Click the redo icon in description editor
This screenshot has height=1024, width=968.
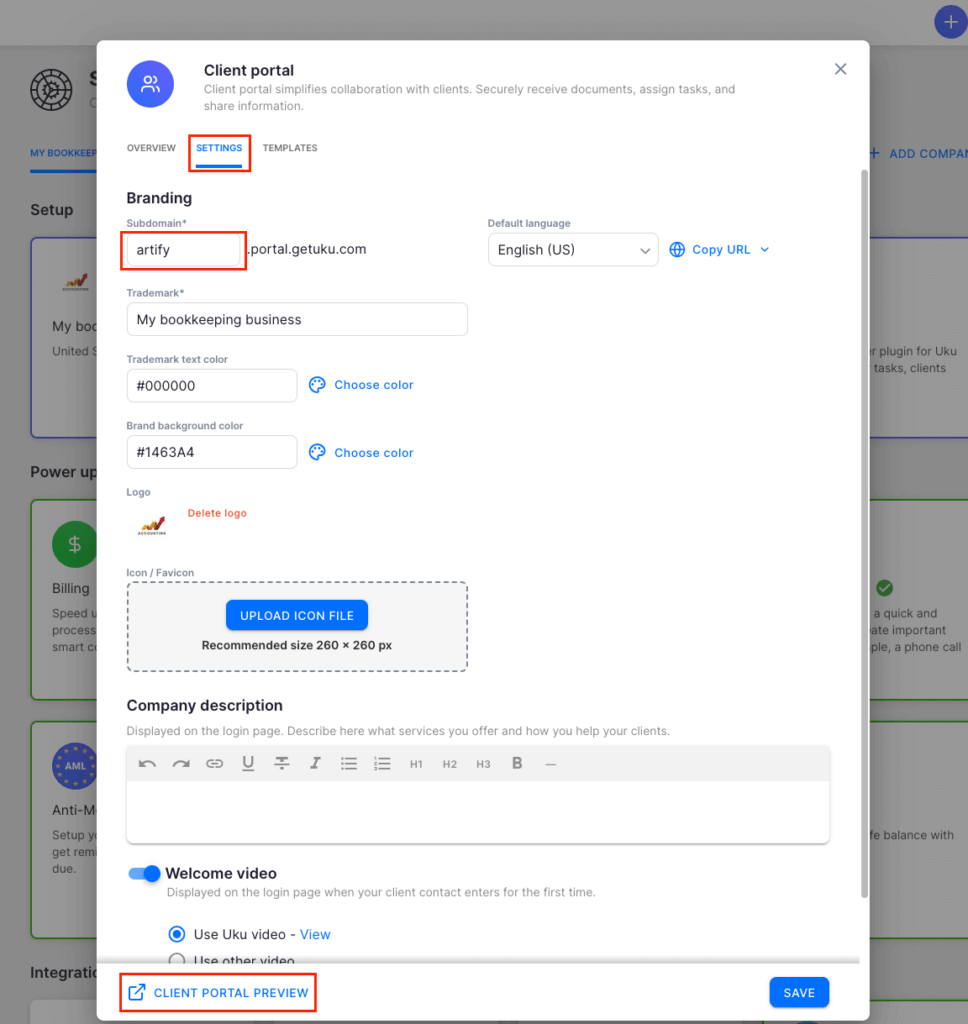181,763
